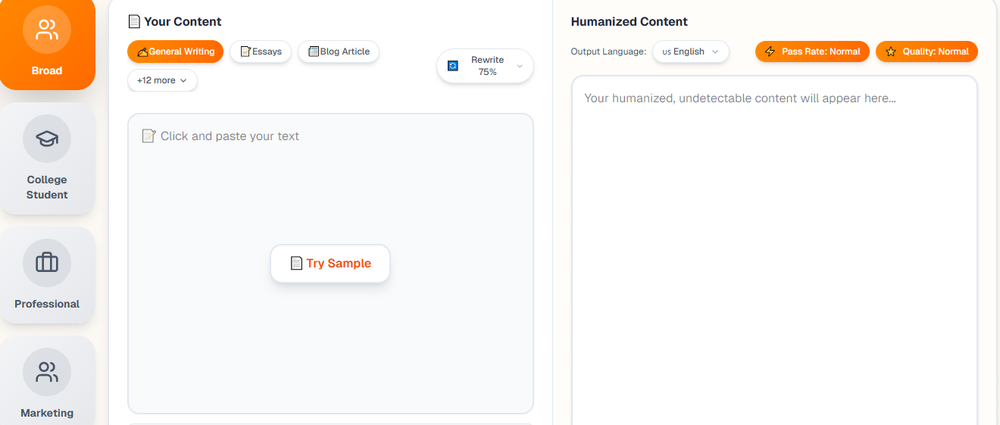Click the document icon beside Try Sample
The width and height of the screenshot is (1000, 425).
[296, 263]
